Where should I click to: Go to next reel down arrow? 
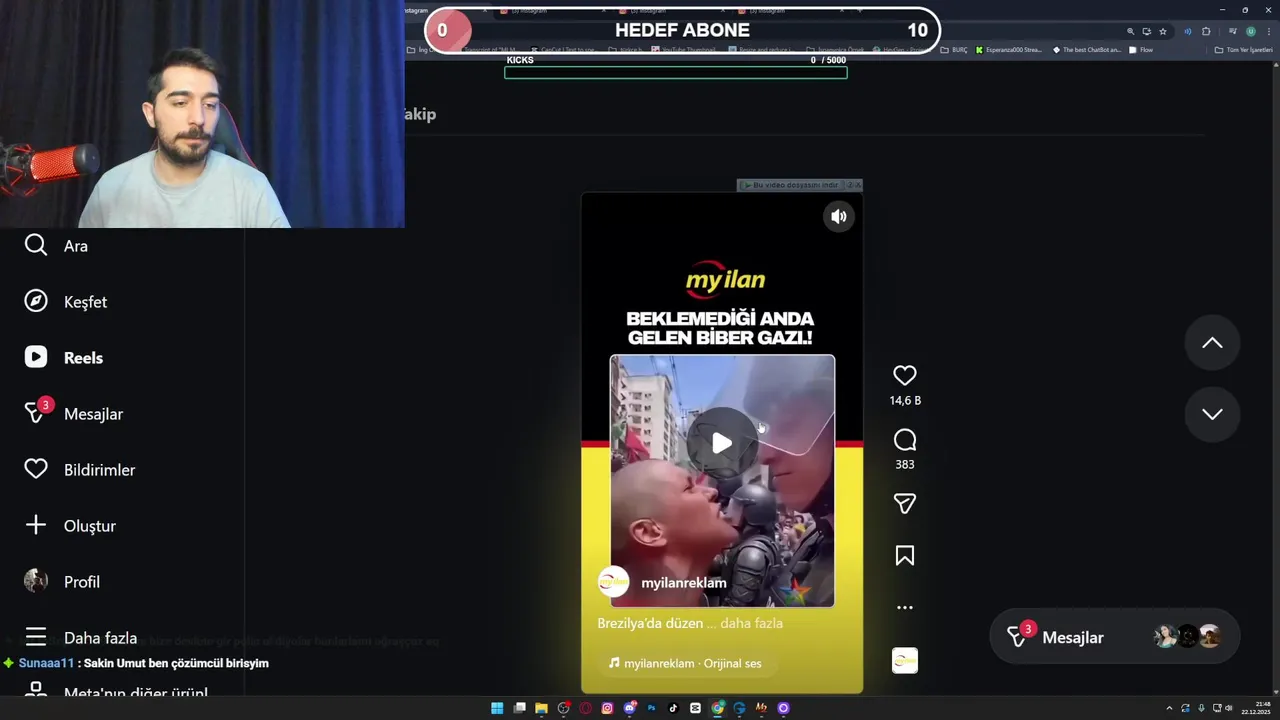tap(1212, 414)
